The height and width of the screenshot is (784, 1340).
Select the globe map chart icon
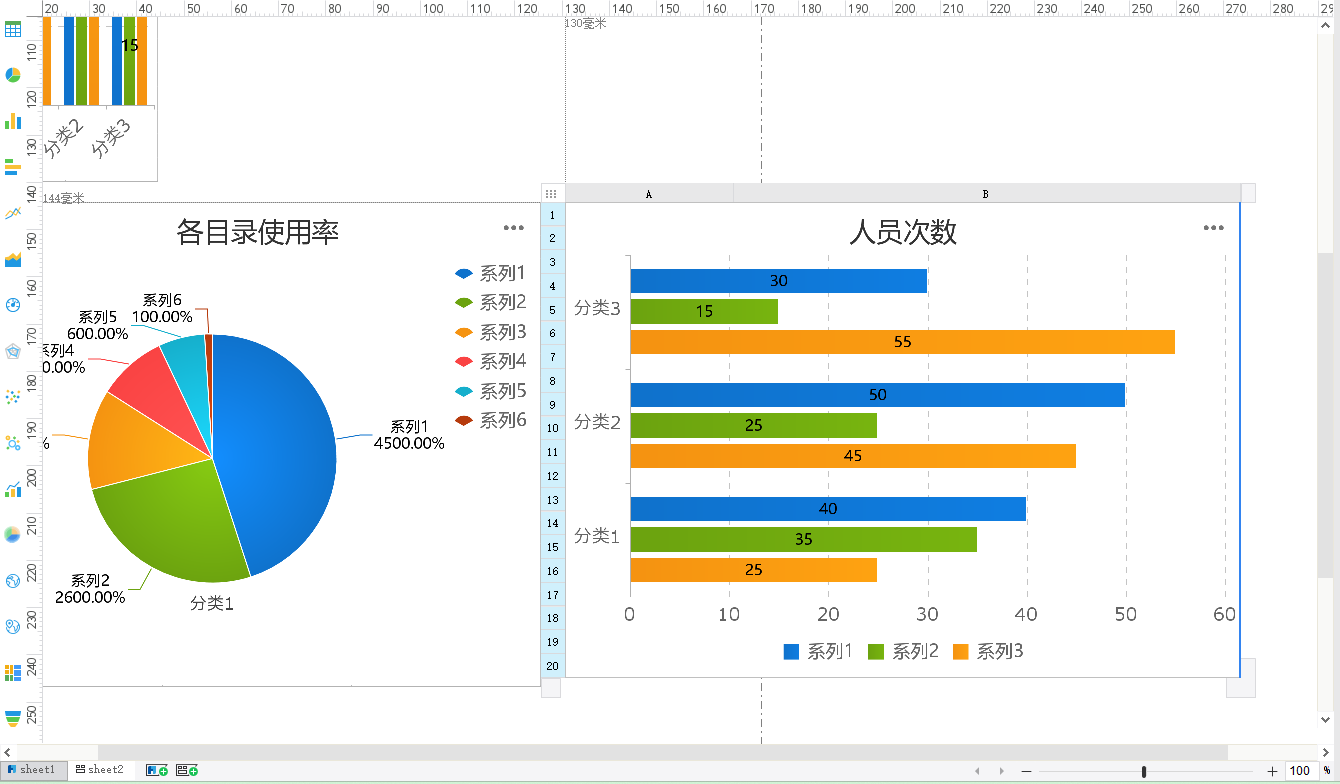pyautogui.click(x=13, y=580)
